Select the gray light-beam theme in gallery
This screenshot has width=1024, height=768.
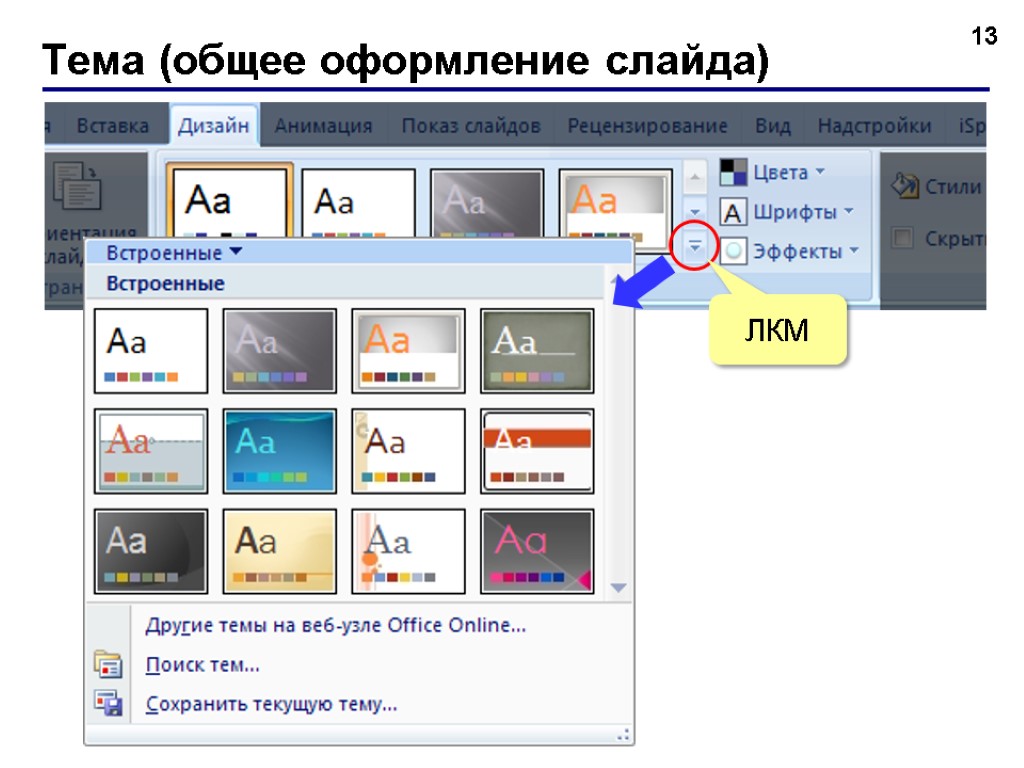pyautogui.click(x=280, y=351)
